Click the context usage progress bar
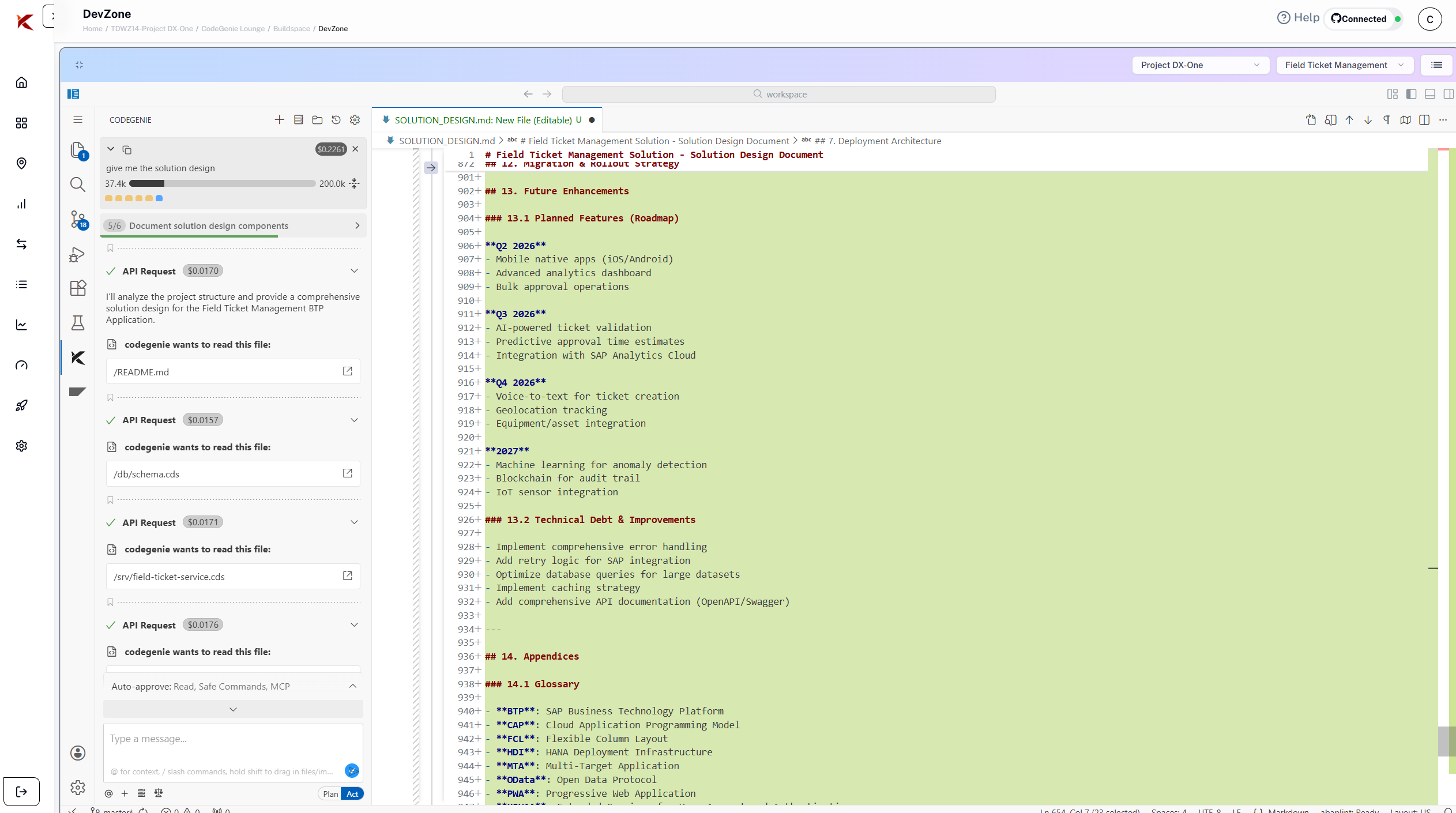 [222, 184]
